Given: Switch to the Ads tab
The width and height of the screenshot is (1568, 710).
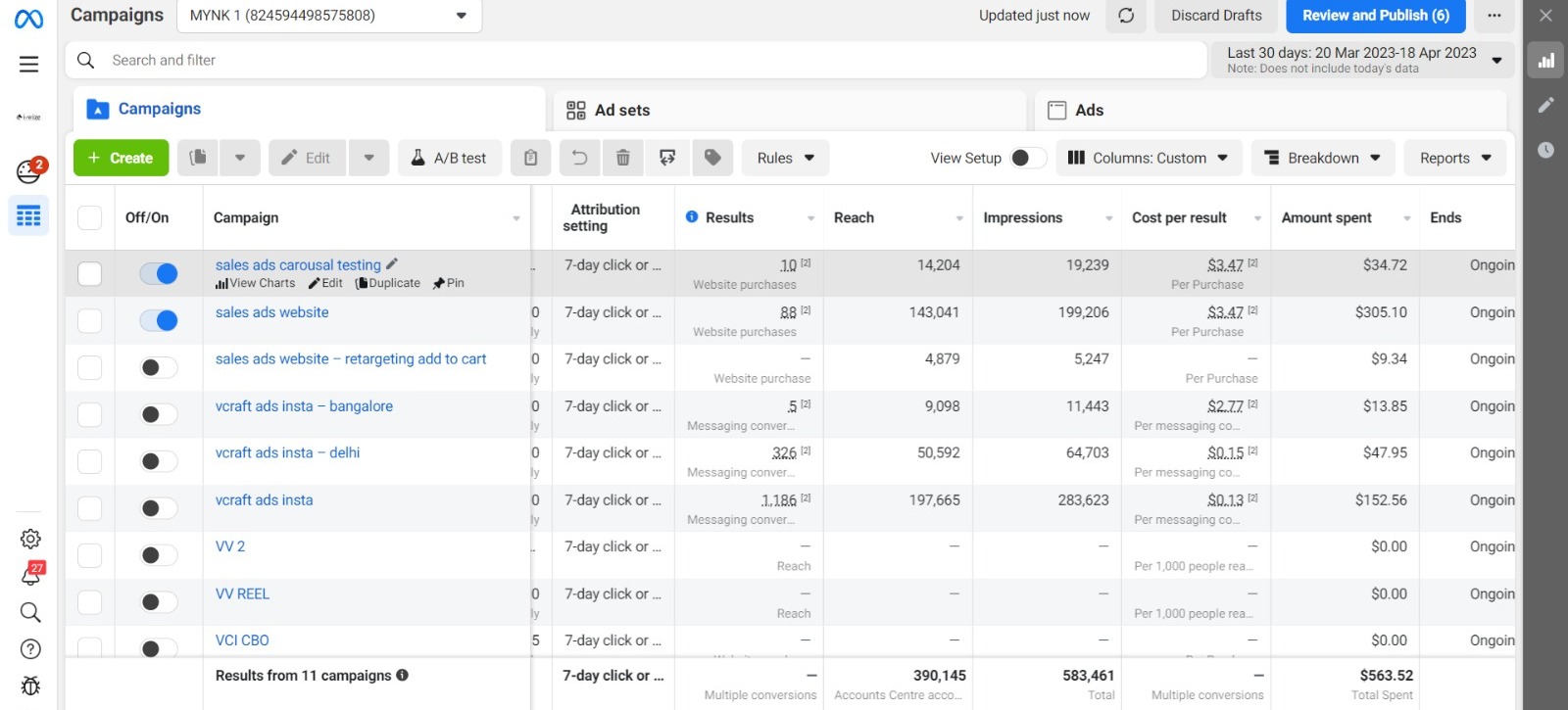Looking at the screenshot, I should click(1089, 110).
